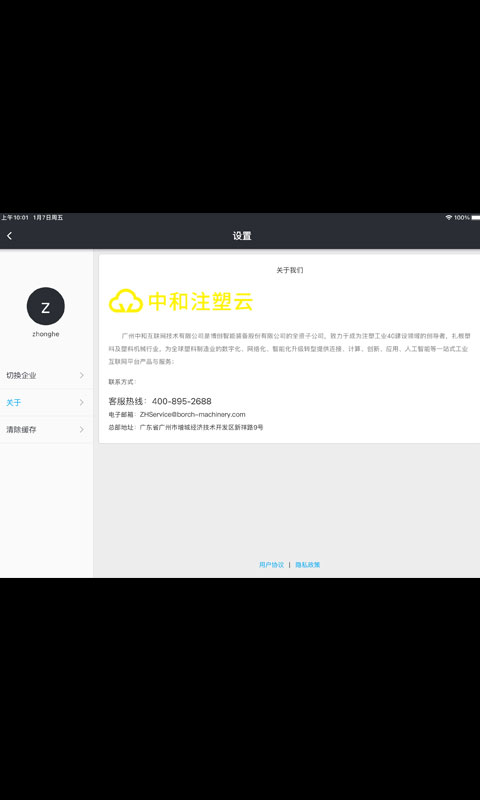480x800 pixels.
Task: Expand the chevron beside 切换企业
Action: [x=82, y=376]
